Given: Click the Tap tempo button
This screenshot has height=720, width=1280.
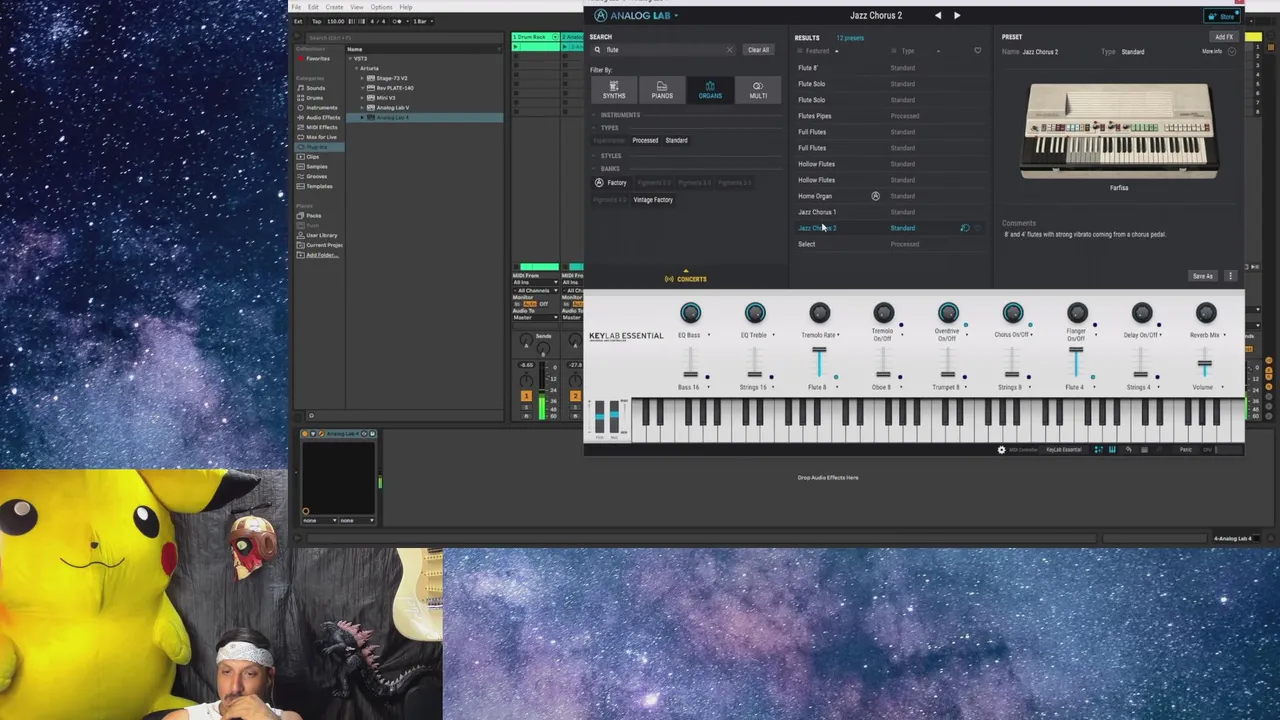Looking at the screenshot, I should 317,21.
